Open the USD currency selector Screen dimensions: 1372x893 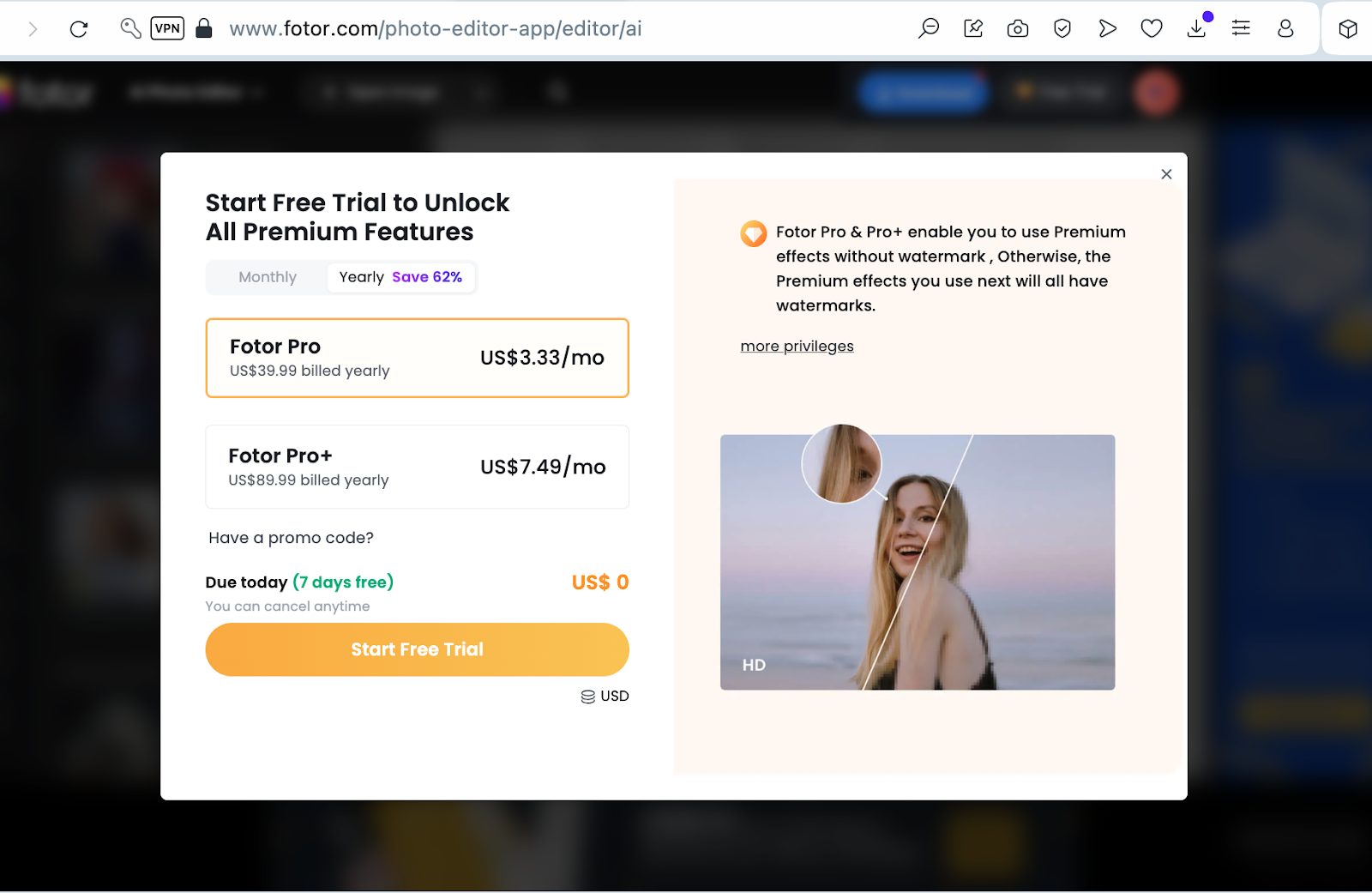pyautogui.click(x=605, y=696)
